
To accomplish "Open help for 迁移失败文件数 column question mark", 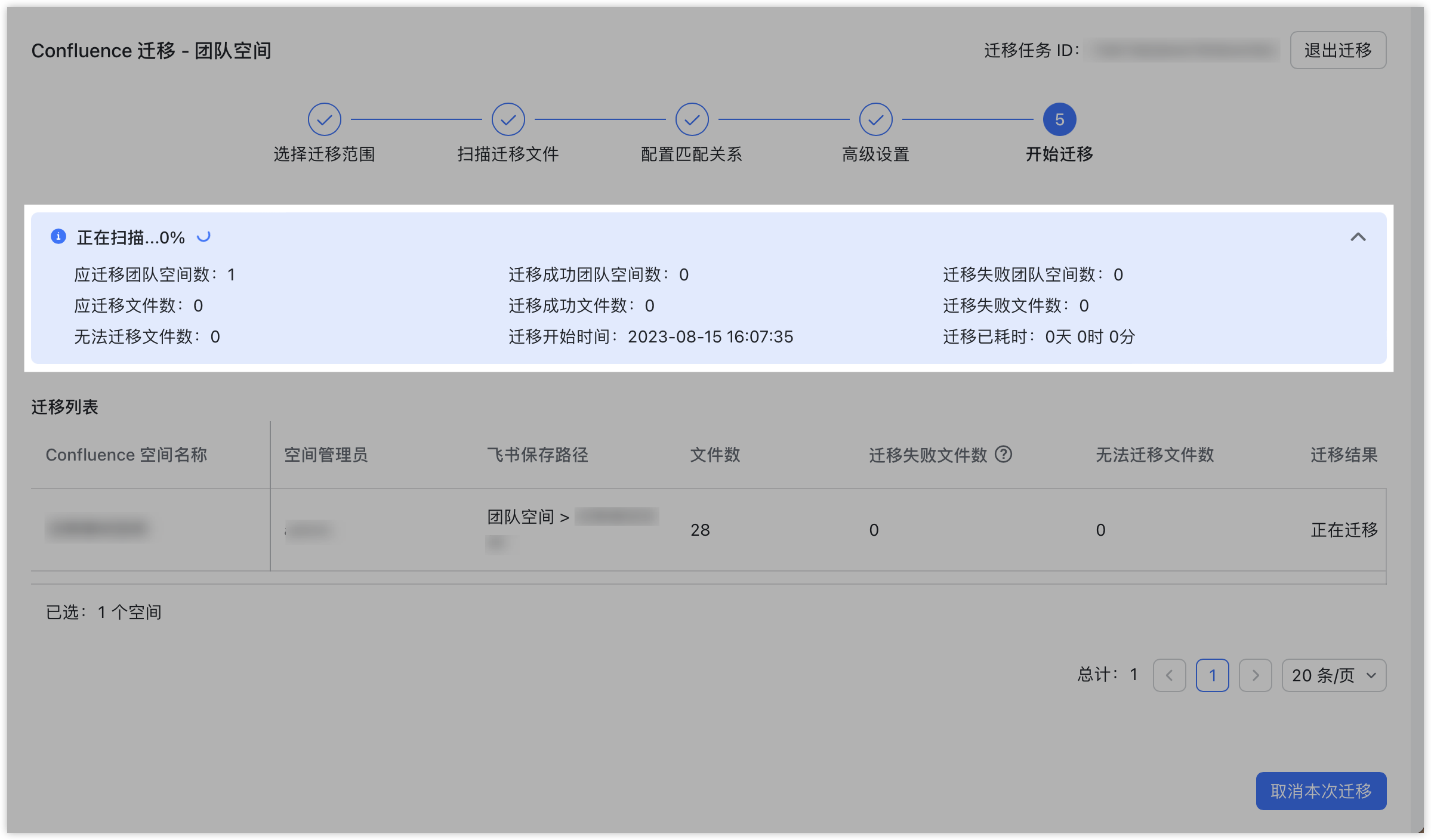I will click(x=1004, y=455).
